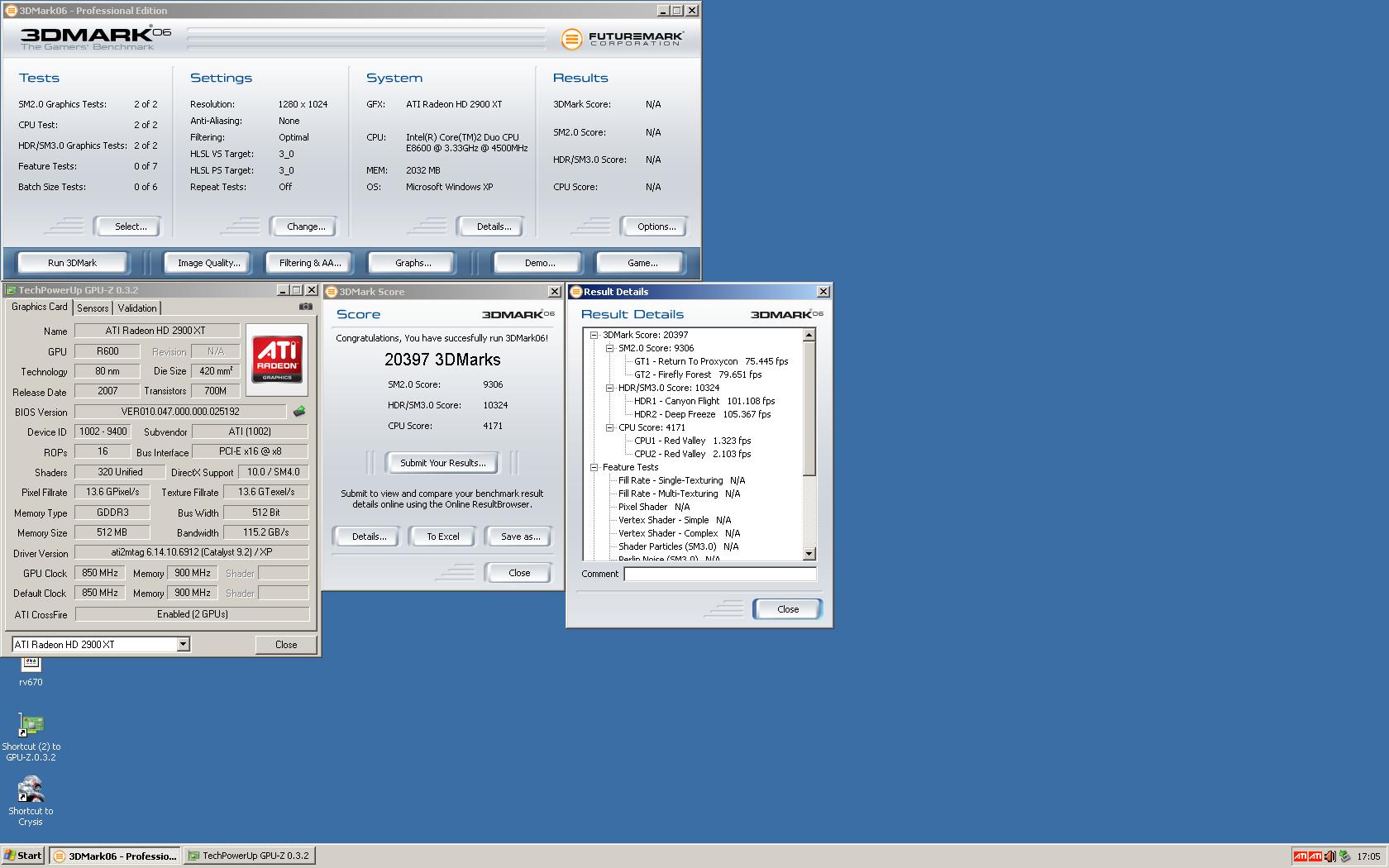The width and height of the screenshot is (1389, 868).
Task: Click the 3DMark Score dialog title icon
Action: (332, 292)
